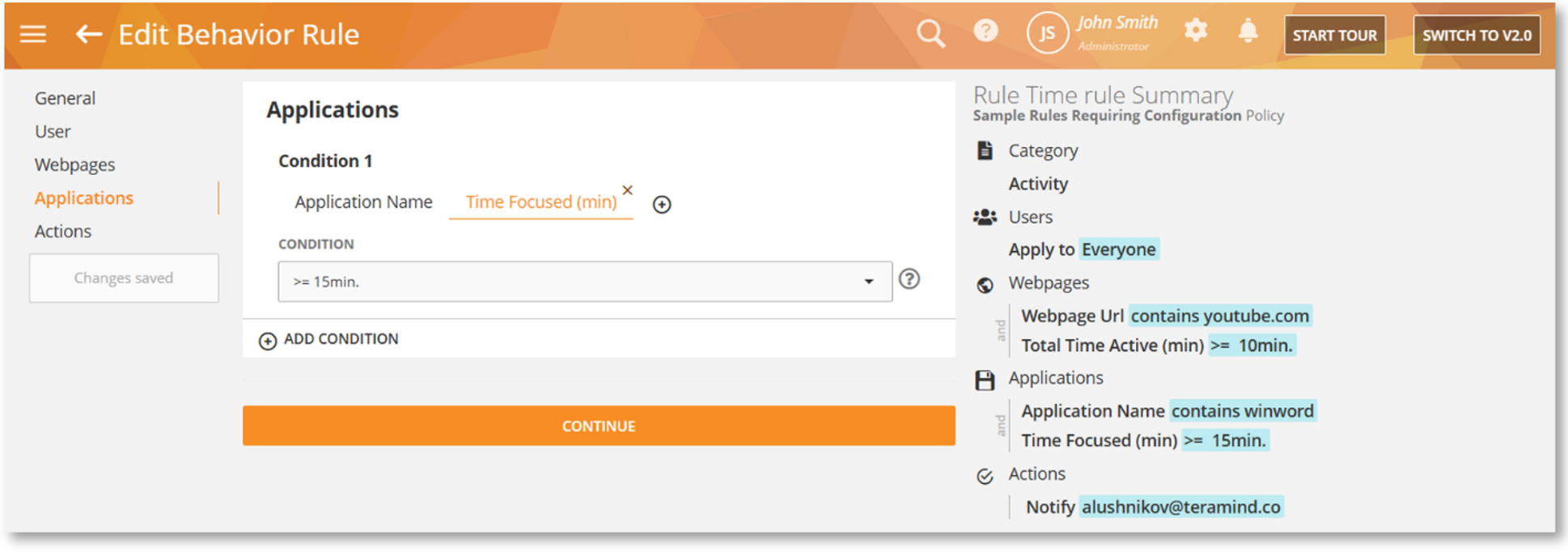Open settings gear icon

pyautogui.click(x=1196, y=31)
